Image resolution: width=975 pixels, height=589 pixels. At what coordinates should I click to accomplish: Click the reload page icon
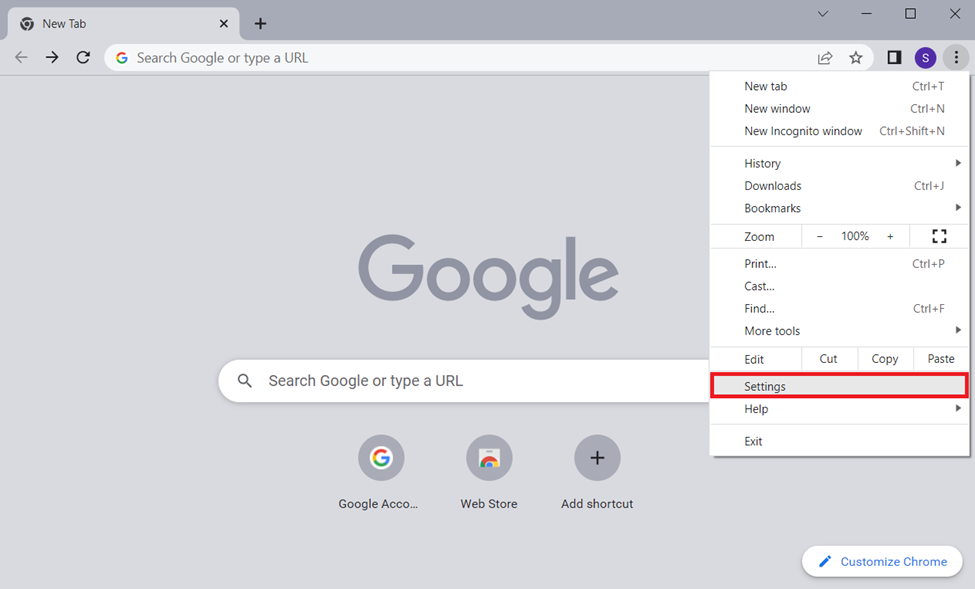83,58
